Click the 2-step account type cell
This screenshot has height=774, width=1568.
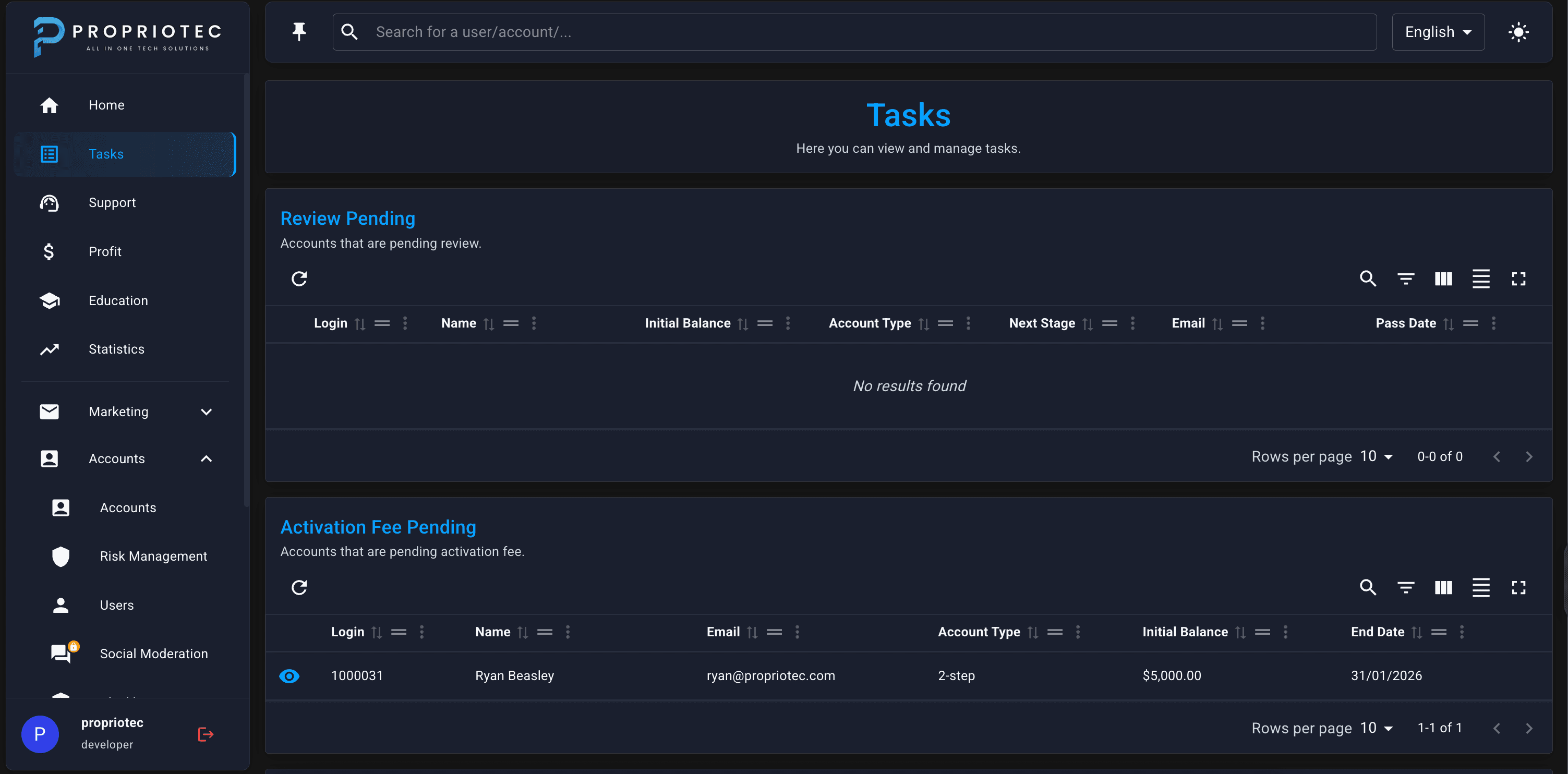click(x=956, y=676)
